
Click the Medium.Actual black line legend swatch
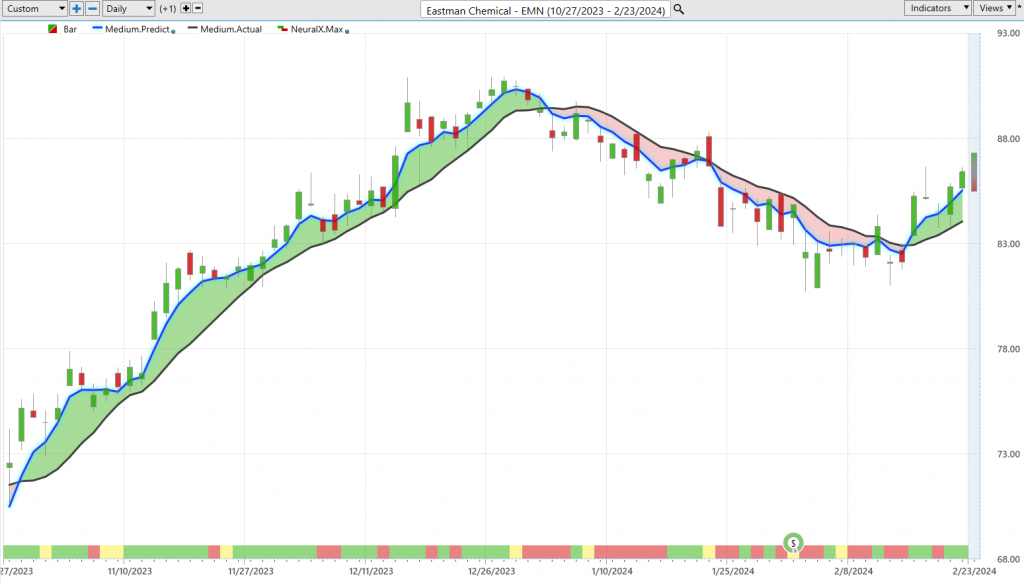click(193, 29)
